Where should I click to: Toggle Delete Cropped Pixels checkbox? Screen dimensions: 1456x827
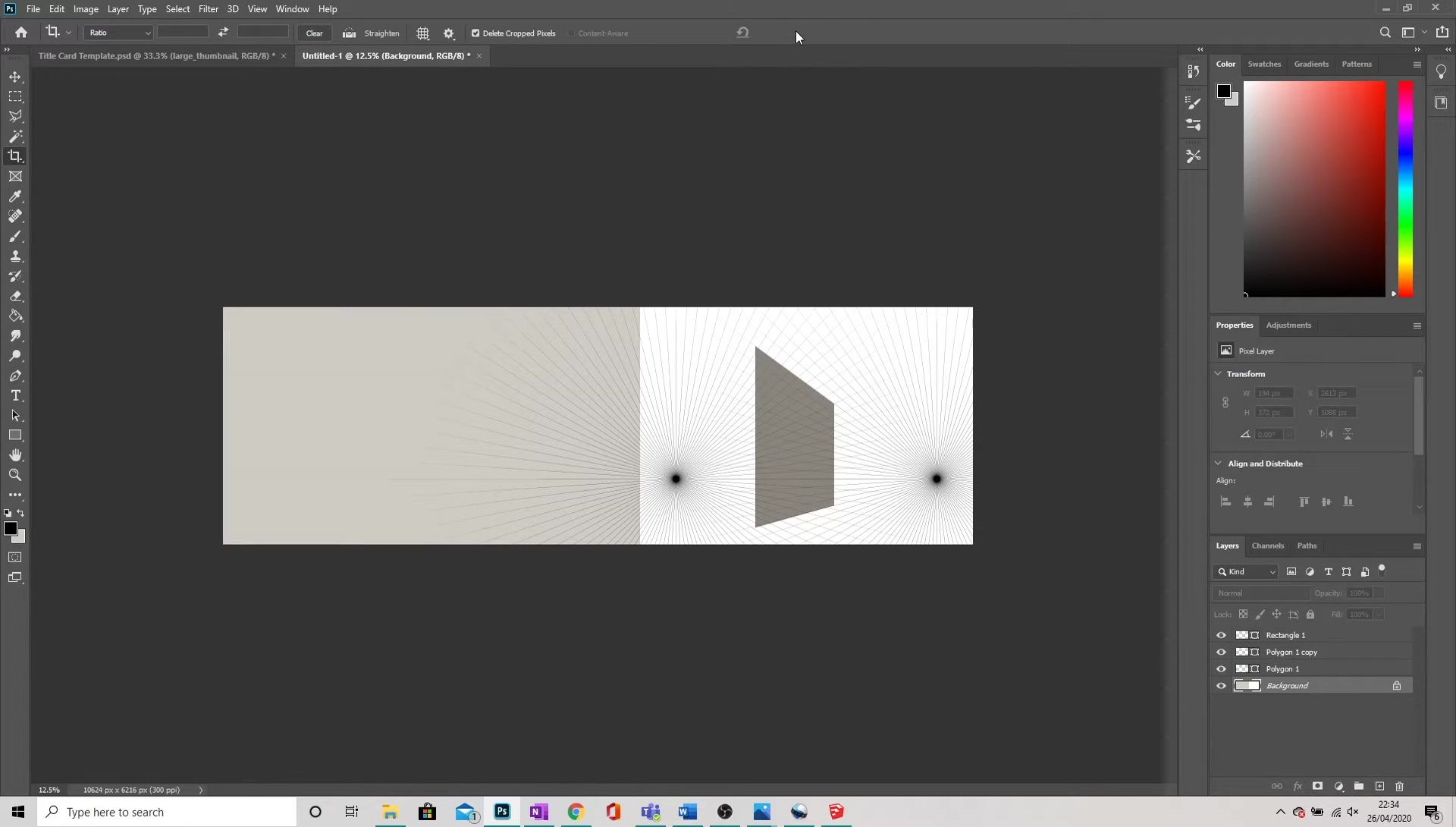click(x=475, y=33)
